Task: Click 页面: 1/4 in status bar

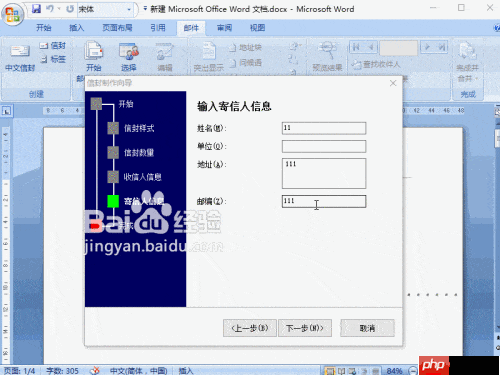Action: click(x=19, y=371)
